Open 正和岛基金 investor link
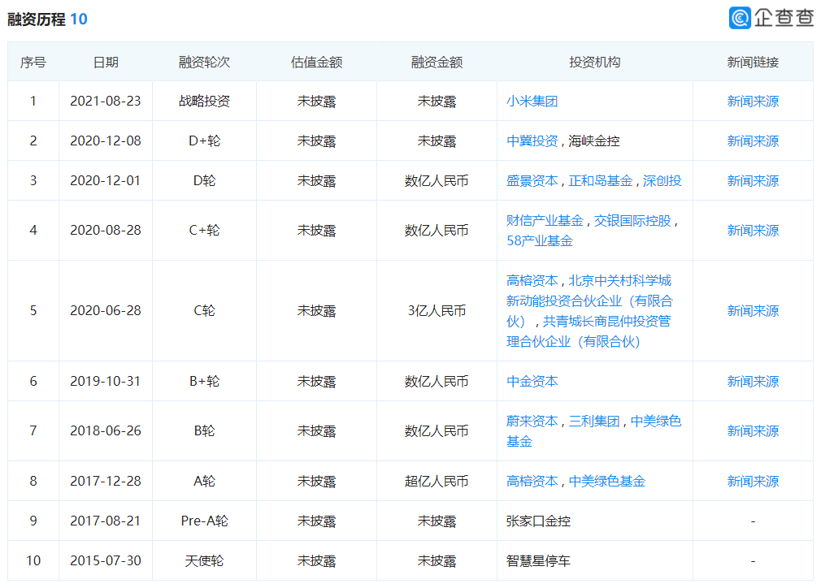Viewport: 820px width, 588px height. pos(600,180)
